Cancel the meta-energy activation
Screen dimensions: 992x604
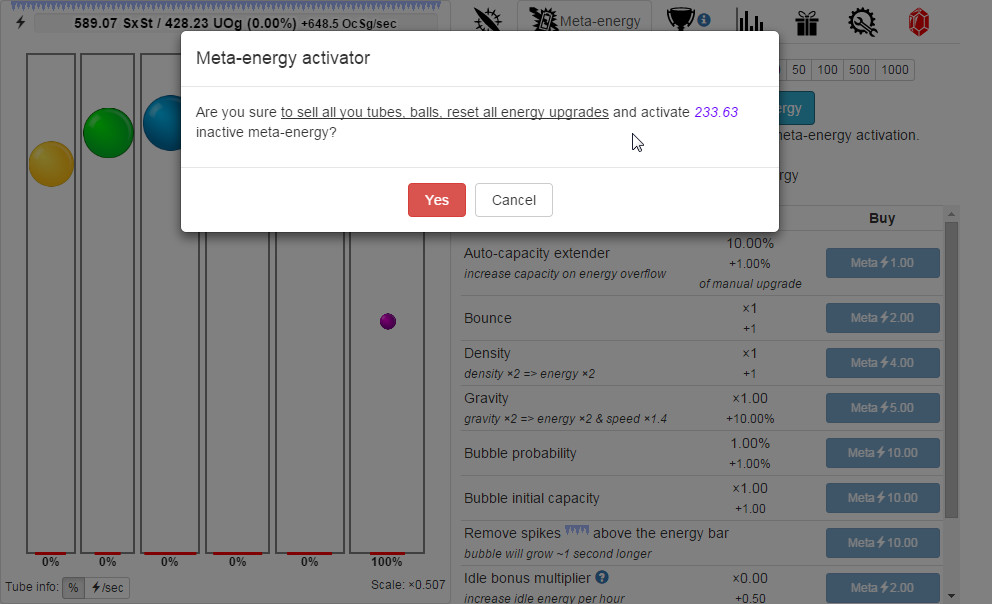click(513, 200)
